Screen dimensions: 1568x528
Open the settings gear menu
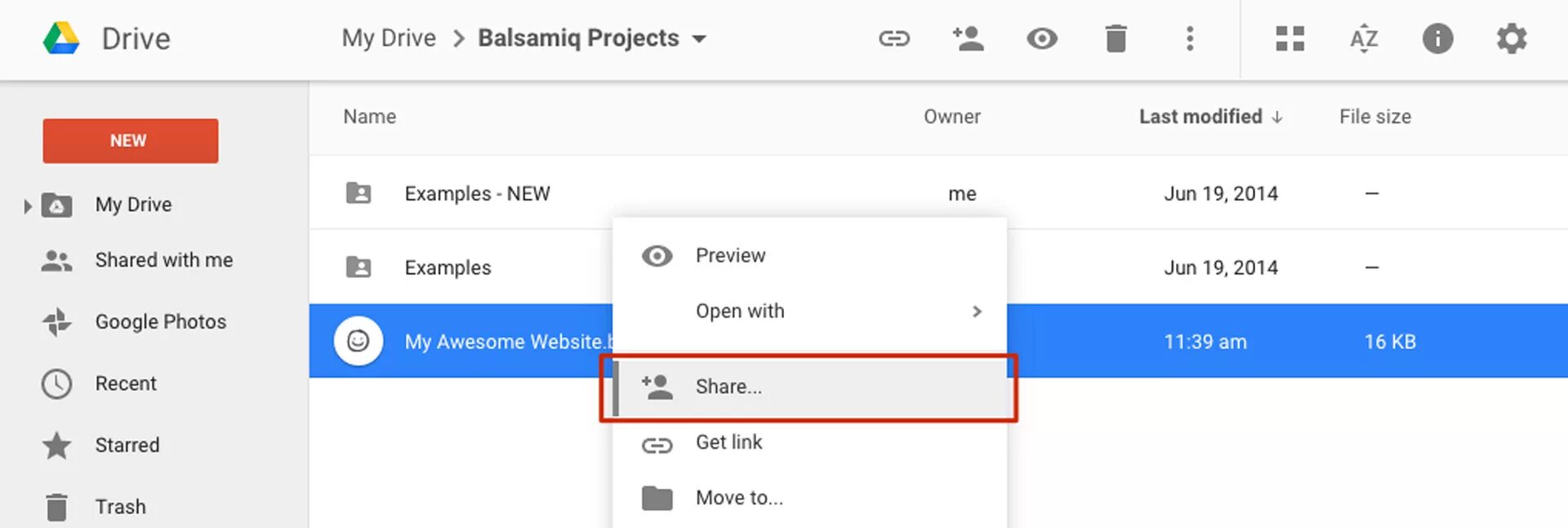[1512, 38]
